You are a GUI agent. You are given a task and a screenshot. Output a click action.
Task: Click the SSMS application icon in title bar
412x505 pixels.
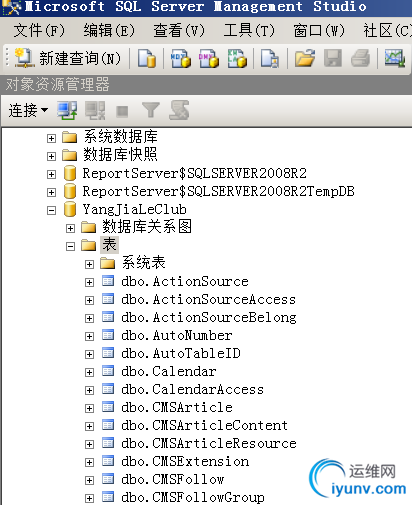click(11, 8)
